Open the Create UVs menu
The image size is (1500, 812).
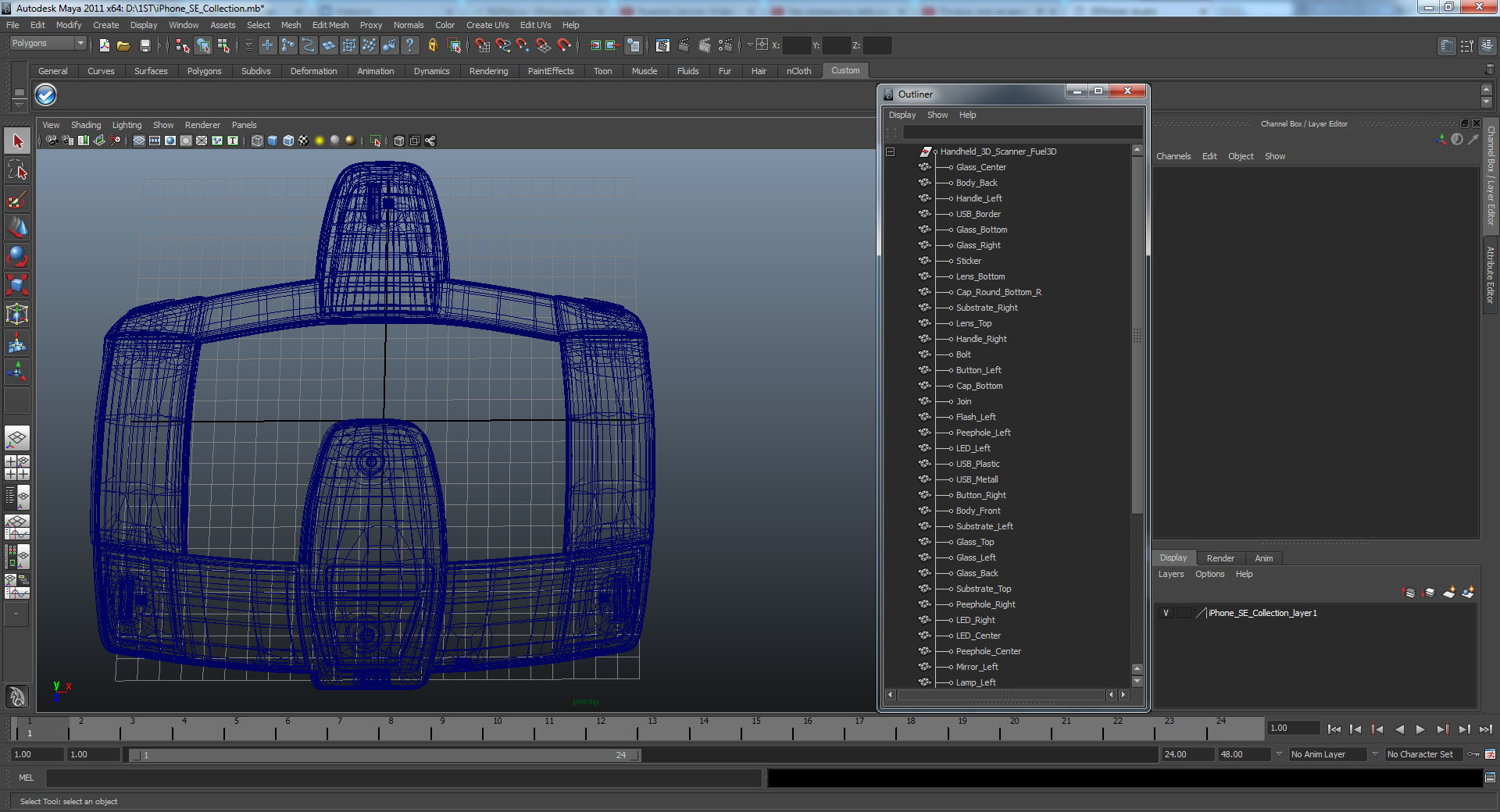487,25
